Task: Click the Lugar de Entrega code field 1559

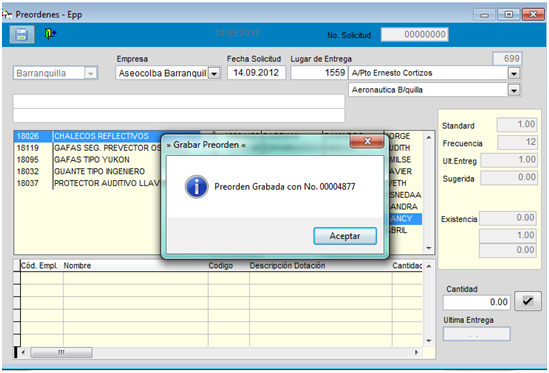Action: tap(319, 73)
